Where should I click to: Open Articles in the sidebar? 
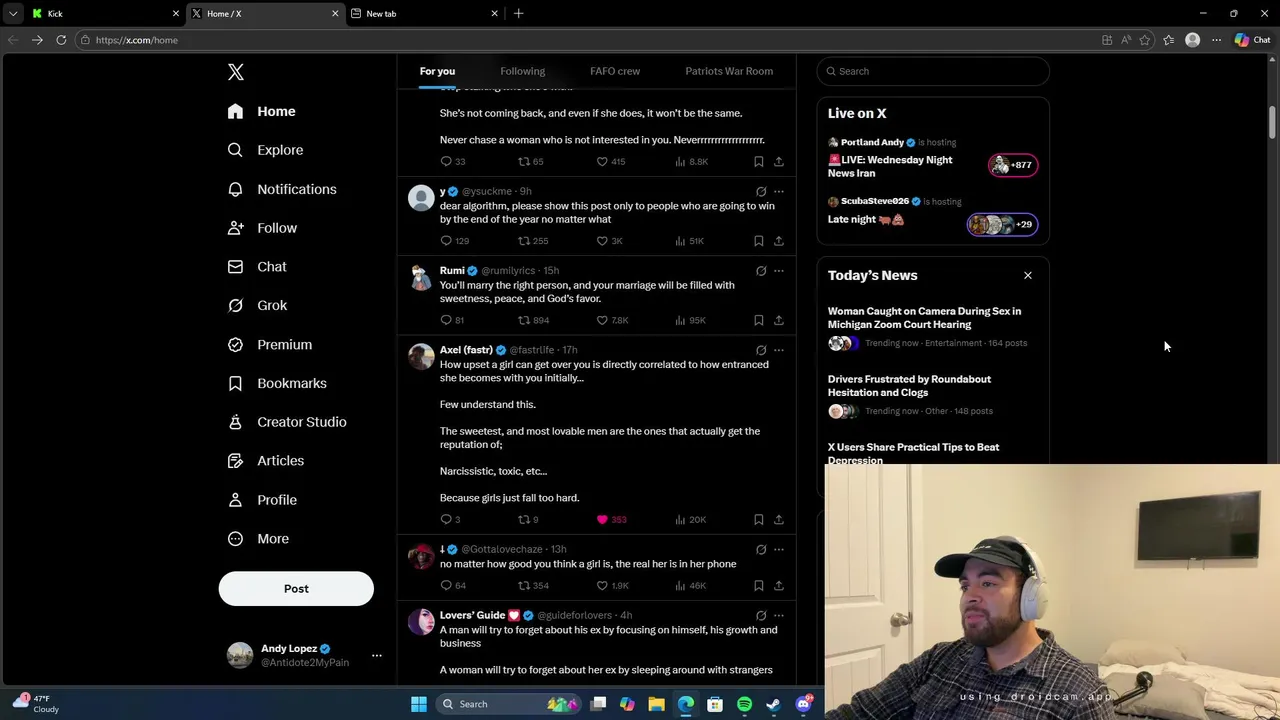pyautogui.click(x=266, y=461)
